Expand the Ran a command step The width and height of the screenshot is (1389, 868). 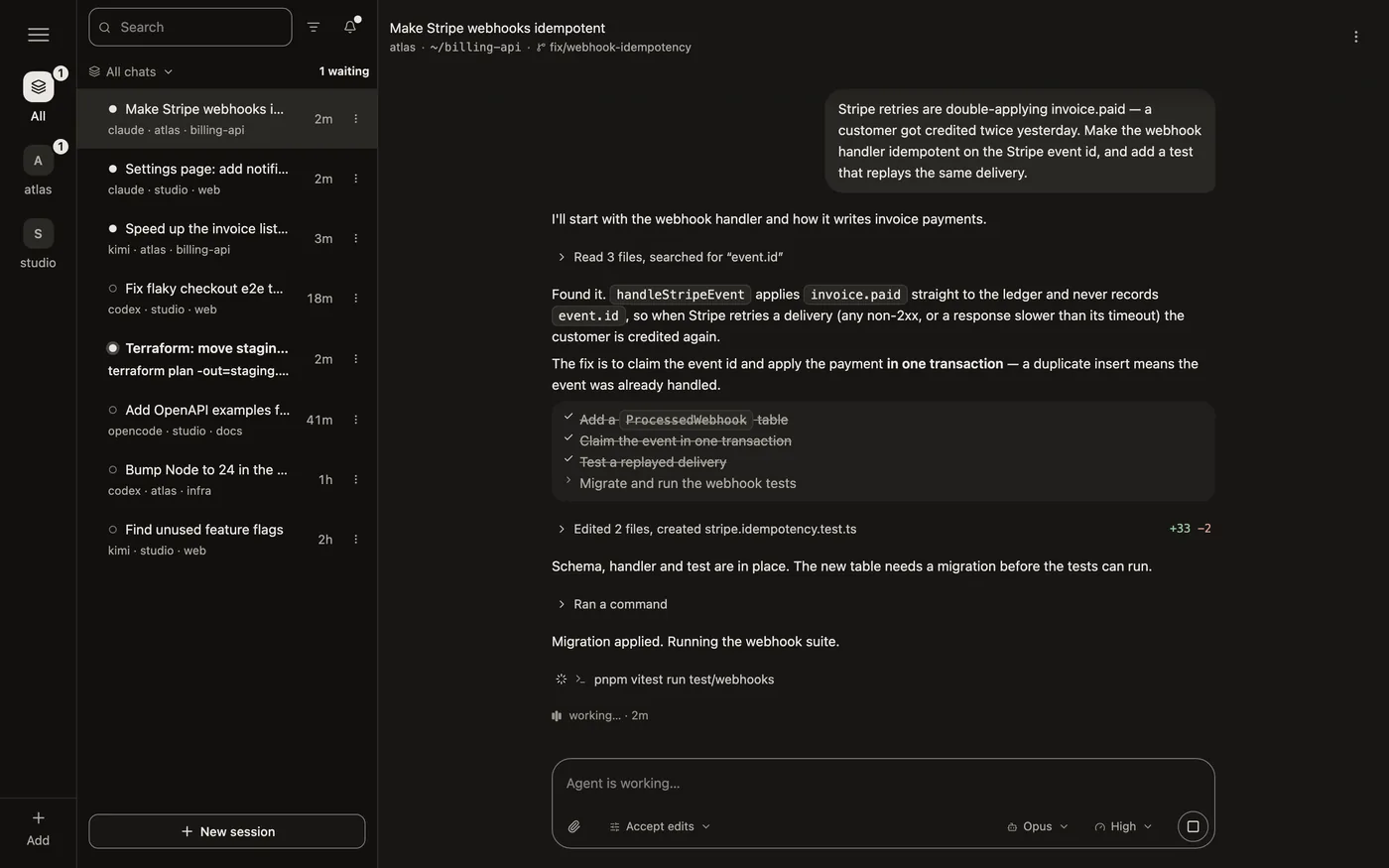pyautogui.click(x=612, y=604)
